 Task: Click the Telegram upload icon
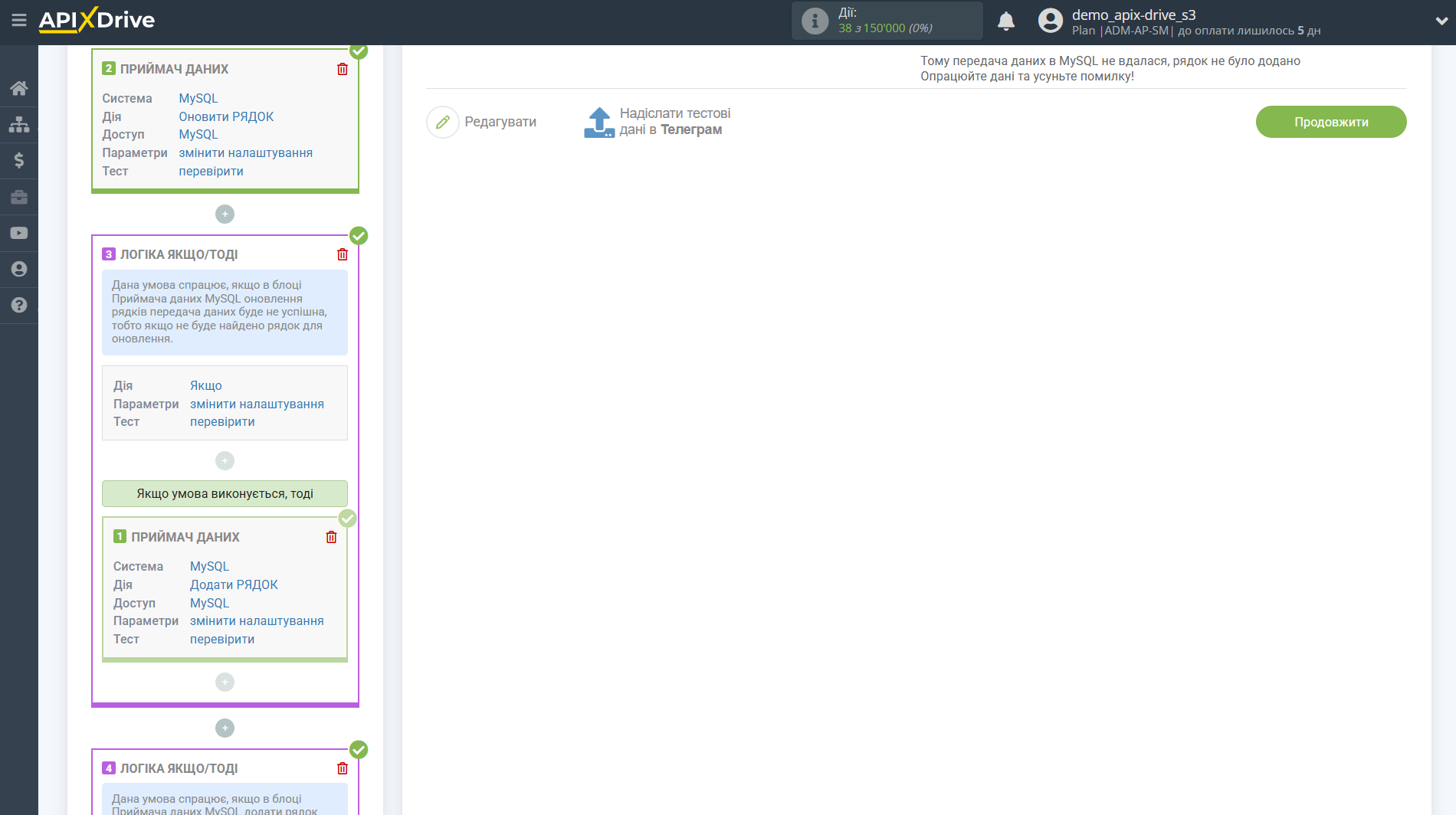pyautogui.click(x=599, y=122)
